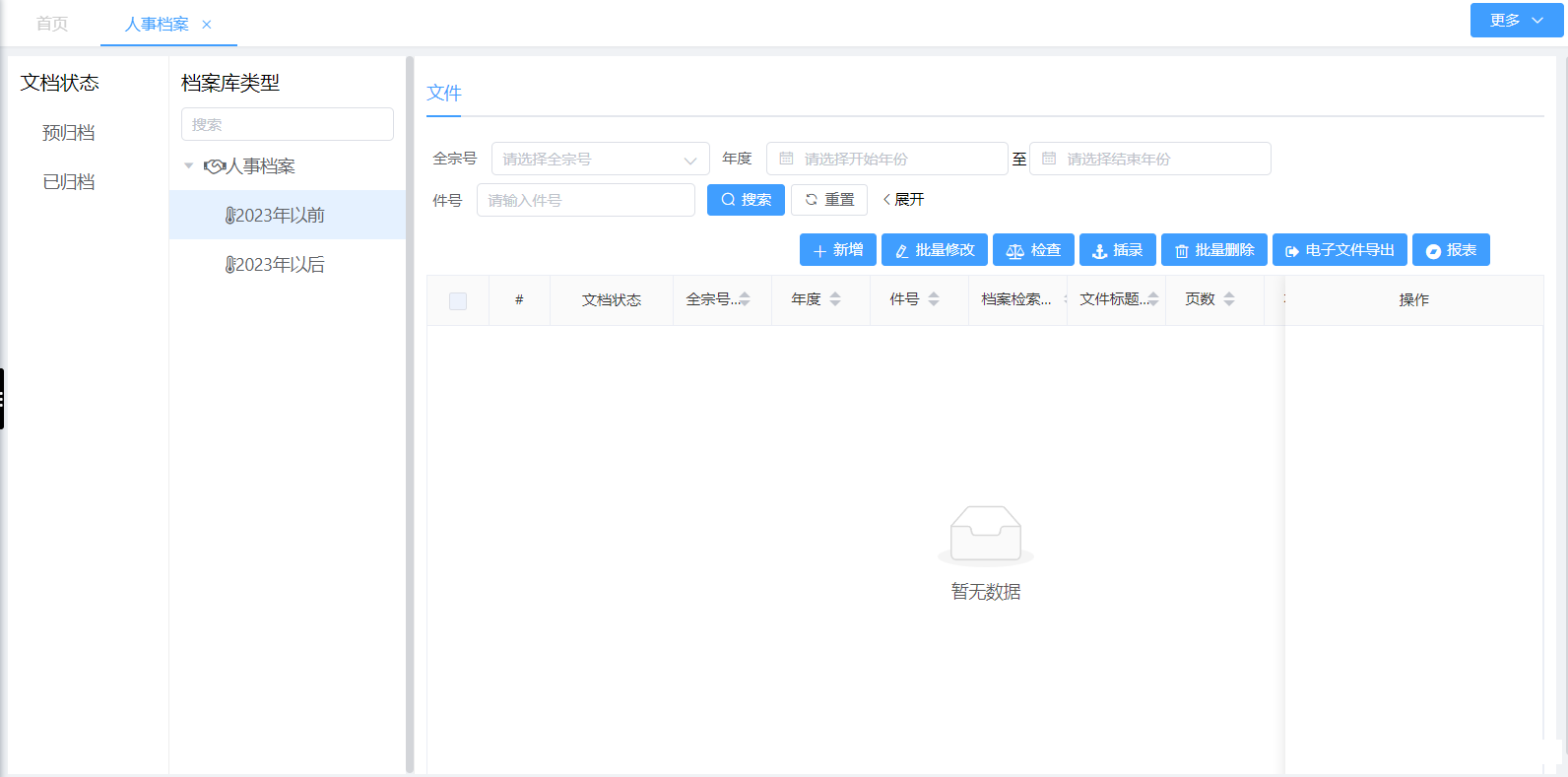Click the 插录 button
Viewport: 1568px width, 777px height.
[1118, 250]
